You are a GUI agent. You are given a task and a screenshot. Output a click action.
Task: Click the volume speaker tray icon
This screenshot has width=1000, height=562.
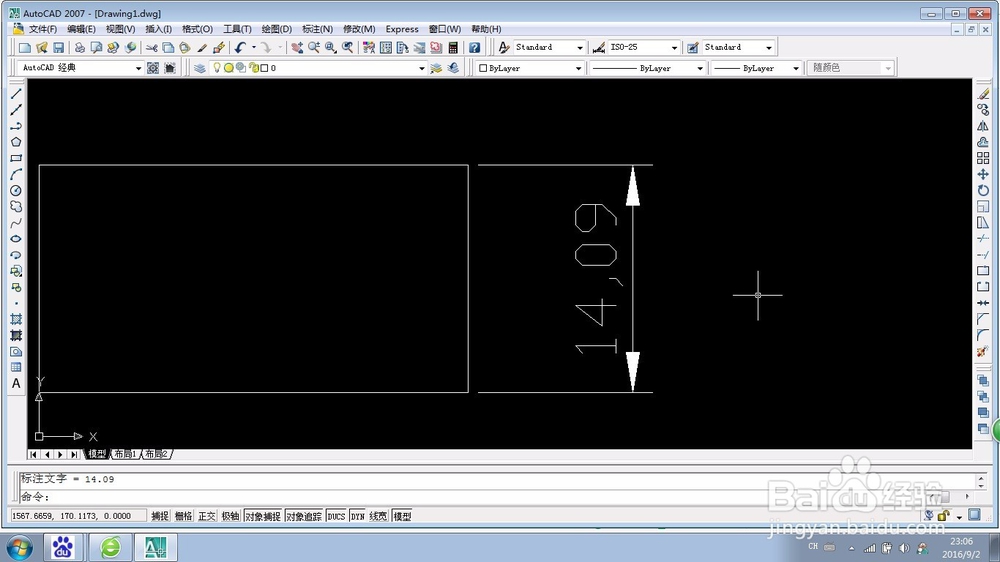point(904,548)
